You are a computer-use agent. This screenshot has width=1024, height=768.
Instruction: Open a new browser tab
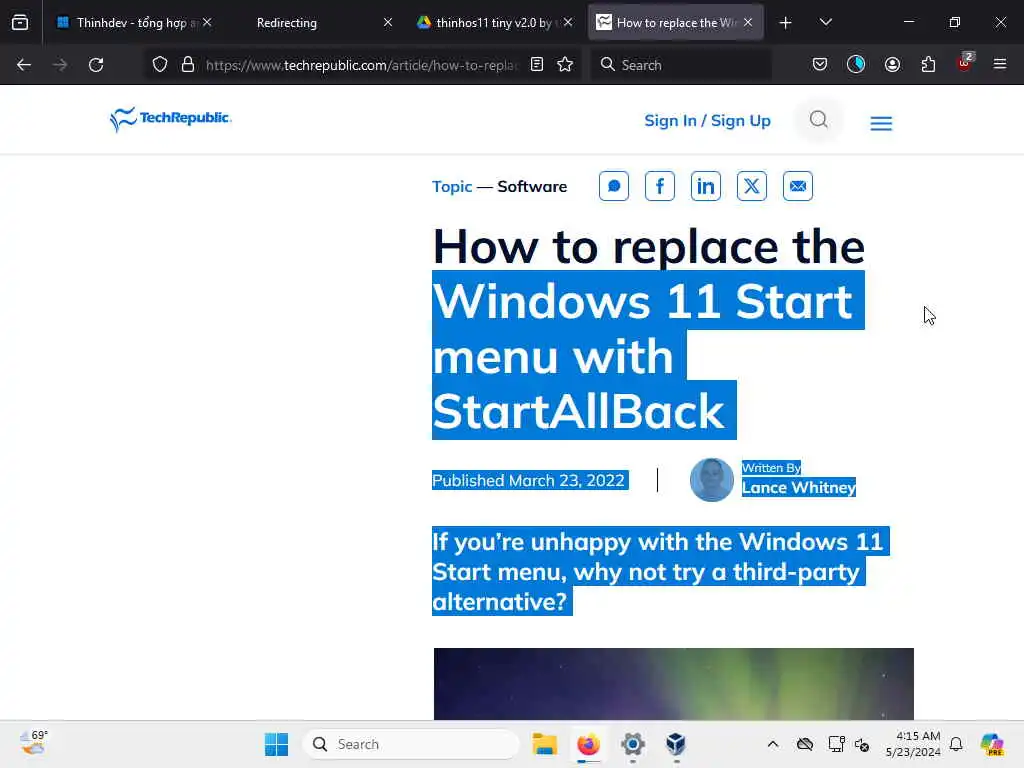pyautogui.click(x=786, y=23)
